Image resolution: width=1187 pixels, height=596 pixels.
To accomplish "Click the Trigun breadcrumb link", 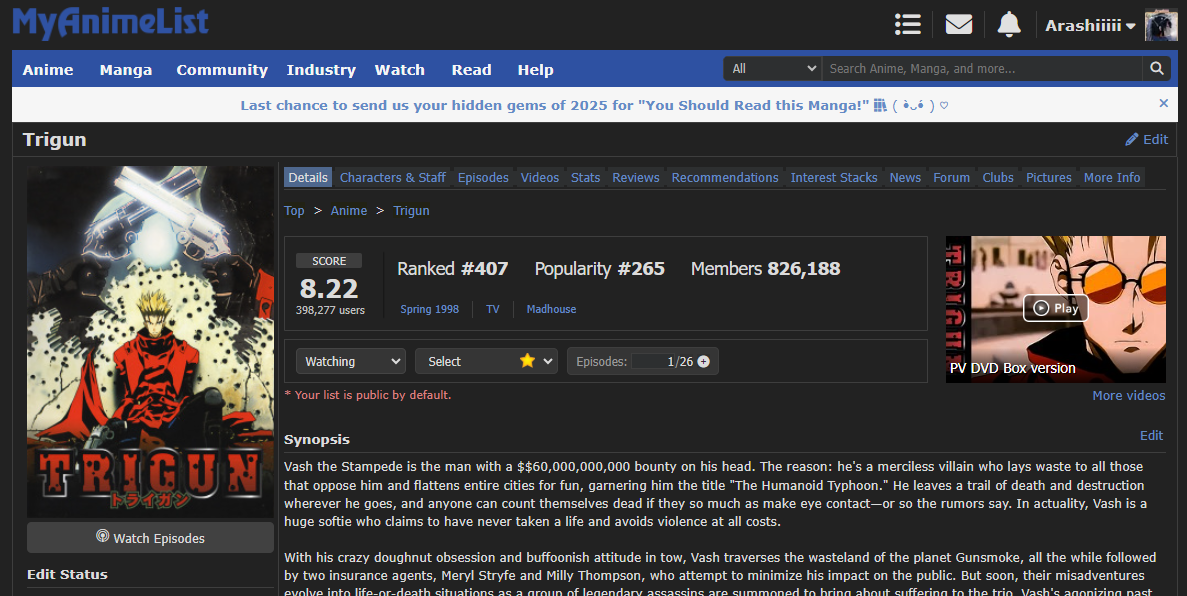I will coord(411,211).
